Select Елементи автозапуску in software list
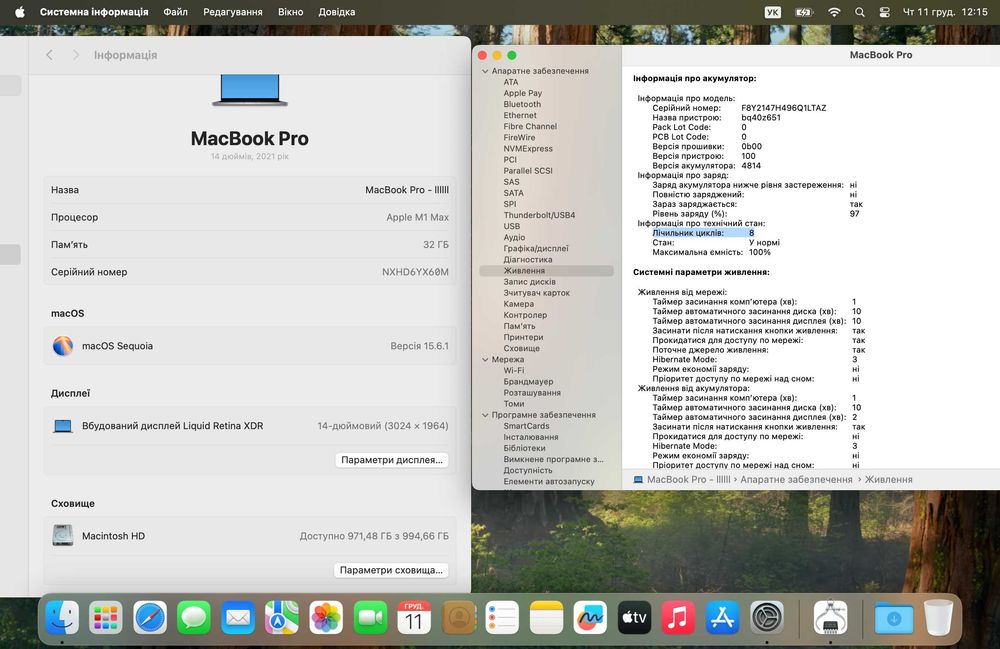1000x649 pixels. (x=548, y=481)
